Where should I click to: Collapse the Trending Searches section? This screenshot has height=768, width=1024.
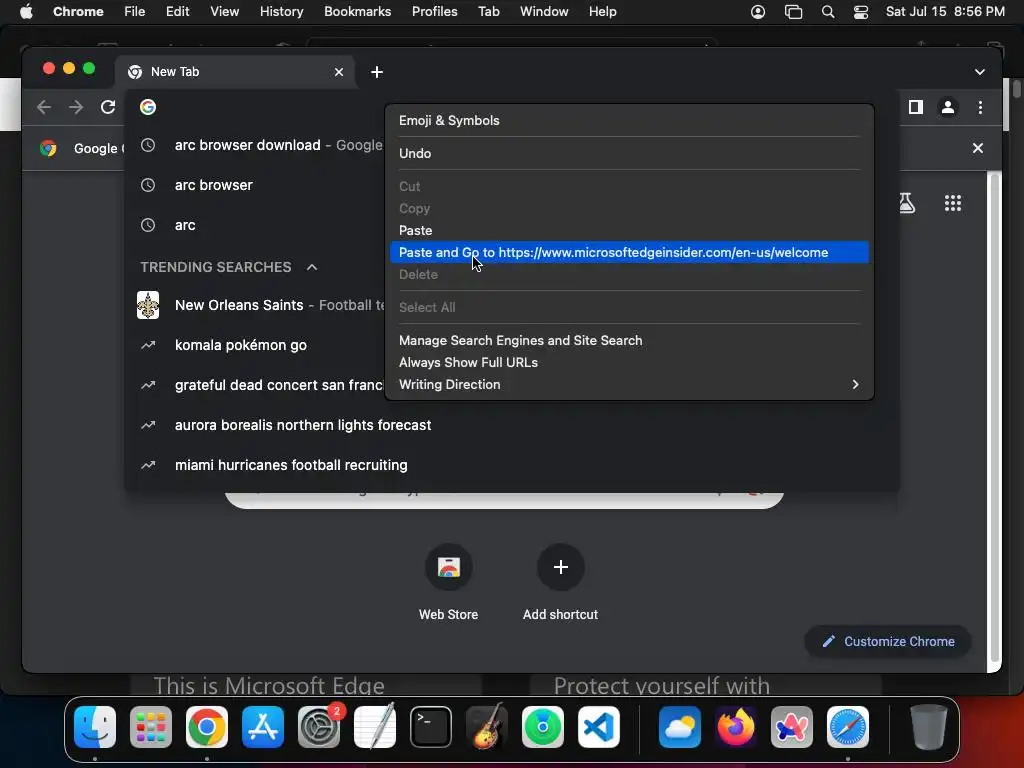coord(312,267)
